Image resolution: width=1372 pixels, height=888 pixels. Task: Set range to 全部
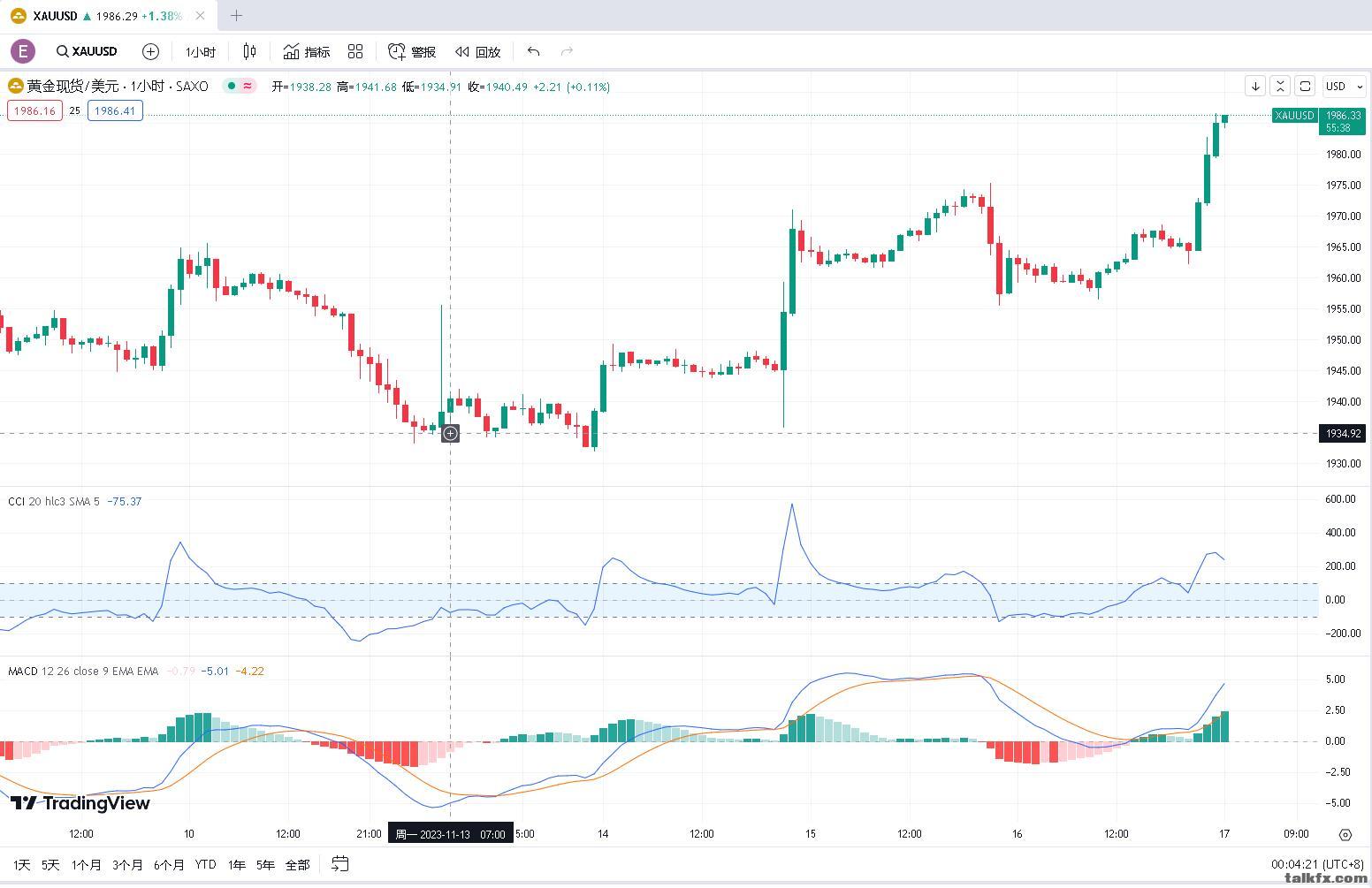(x=297, y=864)
